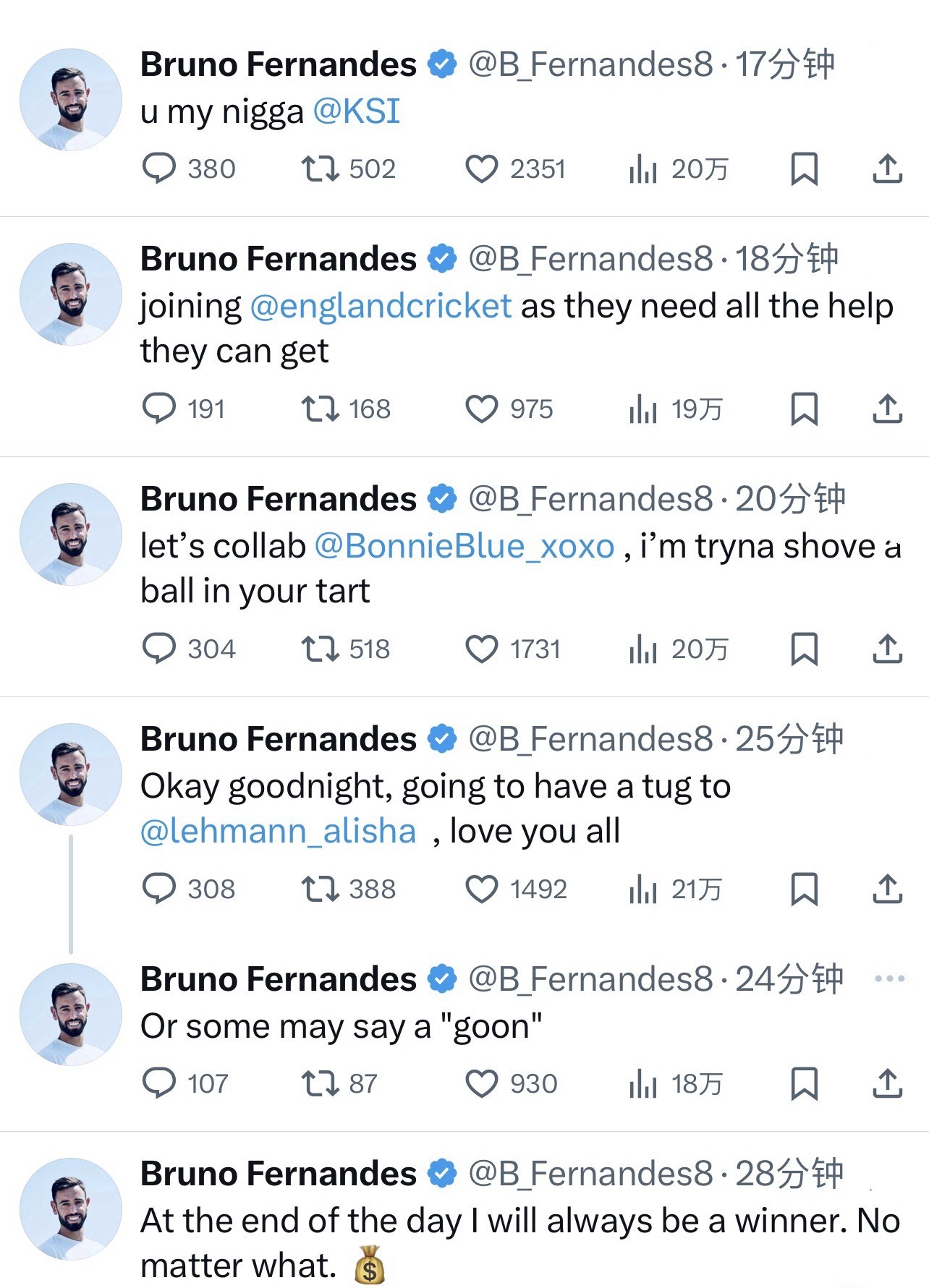Image resolution: width=929 pixels, height=1288 pixels.
Task: Open three-dot menu on the 'goon' tweet
Action: click(889, 979)
